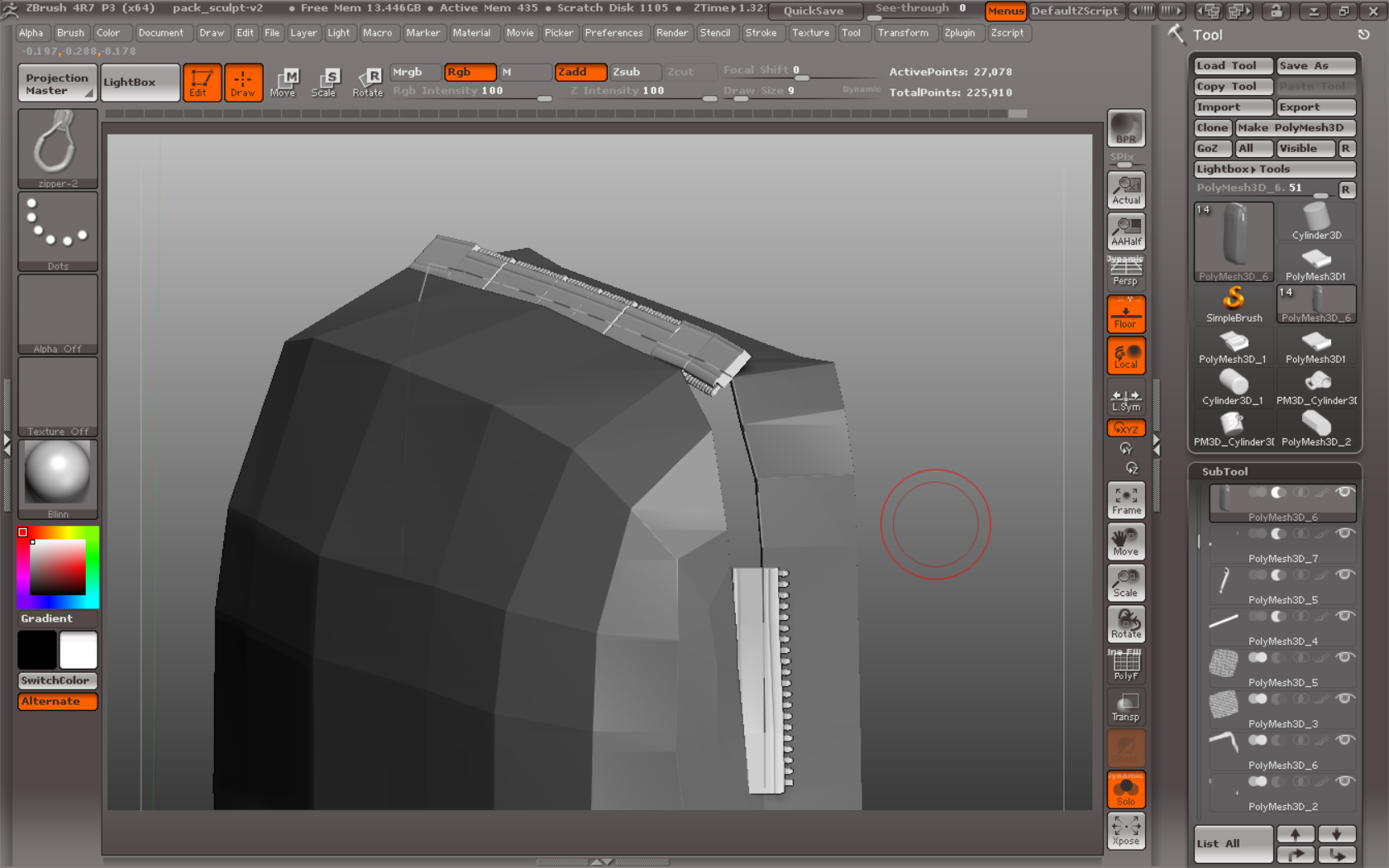Toggle the Floor grid icon
This screenshot has width=1389, height=868.
pos(1125,314)
